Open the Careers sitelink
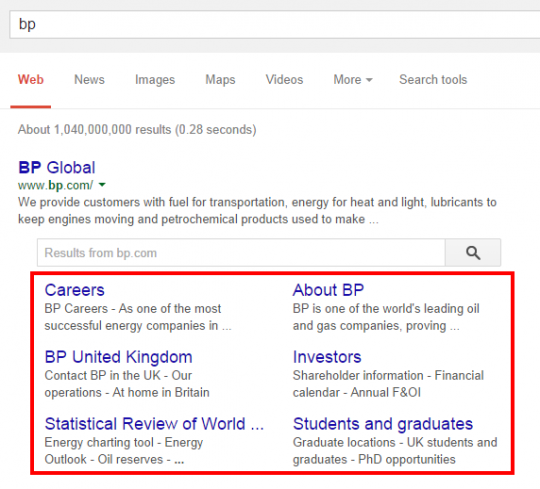 click(x=74, y=290)
